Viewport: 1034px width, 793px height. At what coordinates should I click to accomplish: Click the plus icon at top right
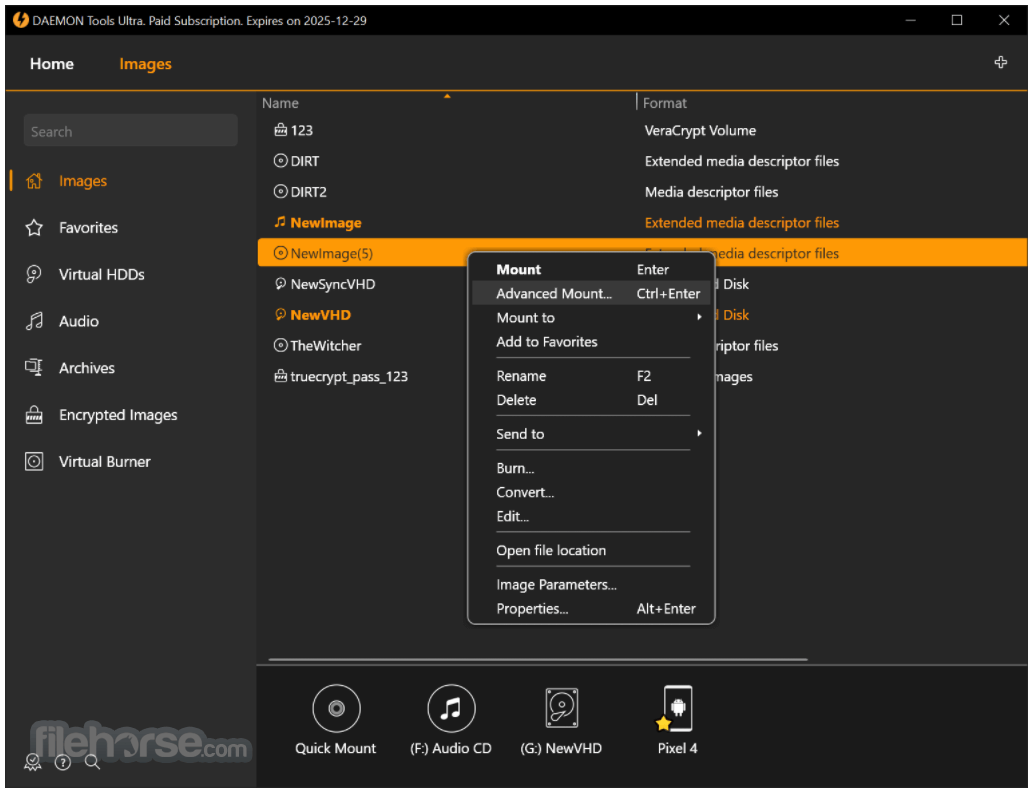1001,62
